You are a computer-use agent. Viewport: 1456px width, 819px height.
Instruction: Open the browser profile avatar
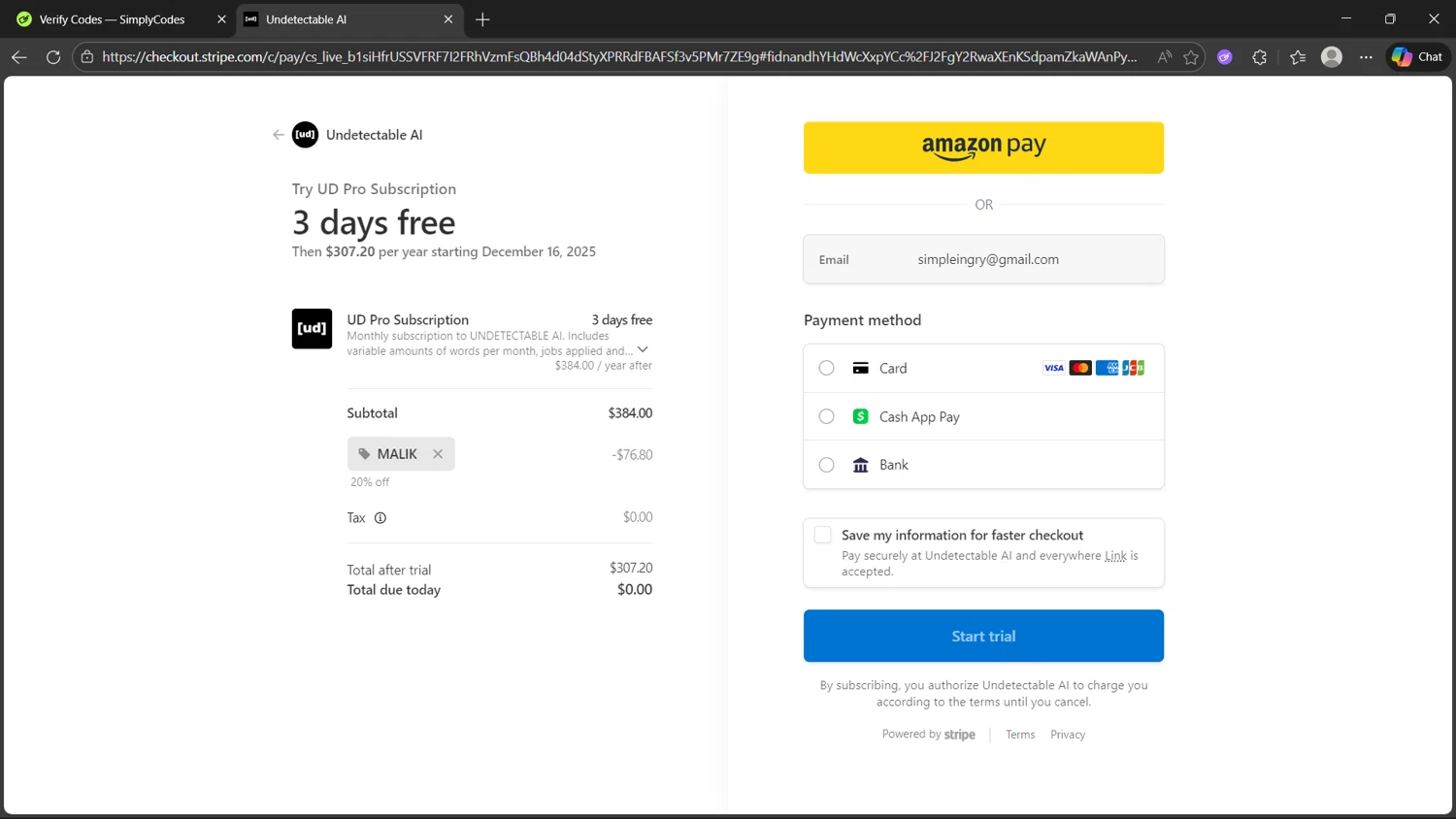click(x=1332, y=57)
